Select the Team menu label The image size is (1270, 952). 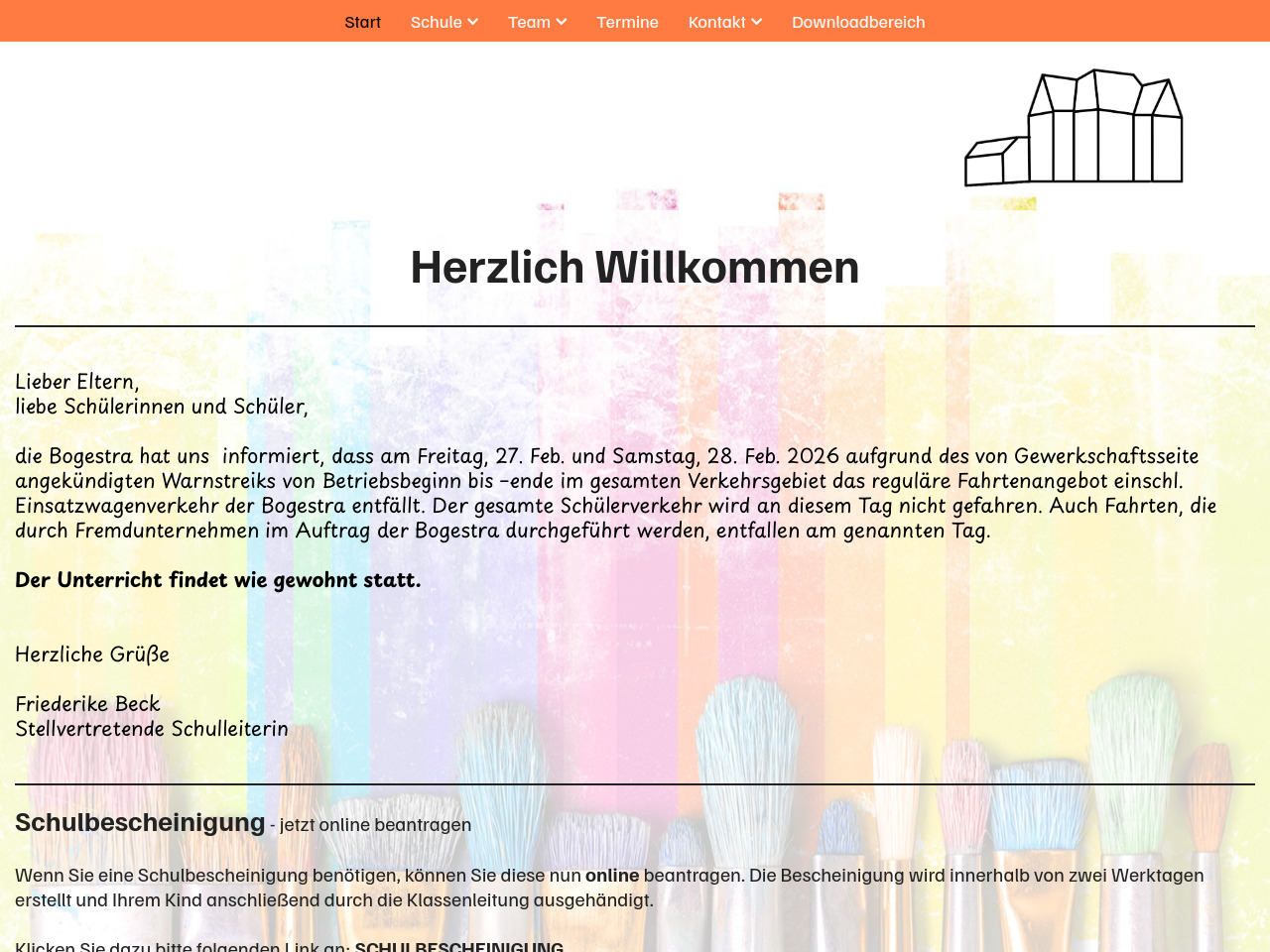(529, 22)
